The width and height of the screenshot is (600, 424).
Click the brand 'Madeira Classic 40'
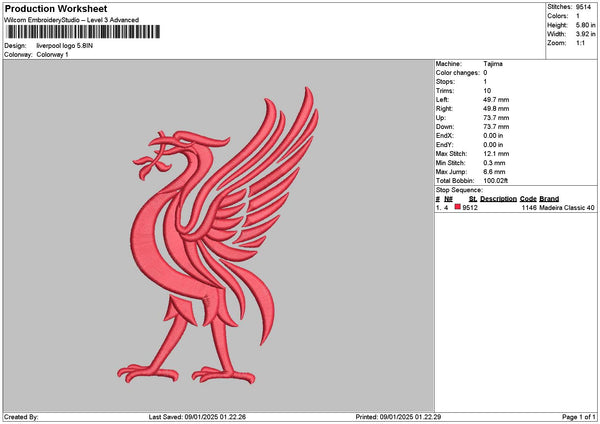pyautogui.click(x=567, y=208)
